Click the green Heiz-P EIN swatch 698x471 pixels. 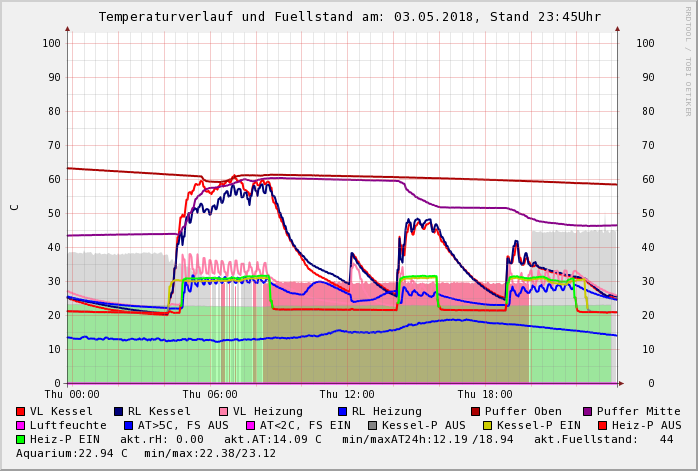pos(21,439)
